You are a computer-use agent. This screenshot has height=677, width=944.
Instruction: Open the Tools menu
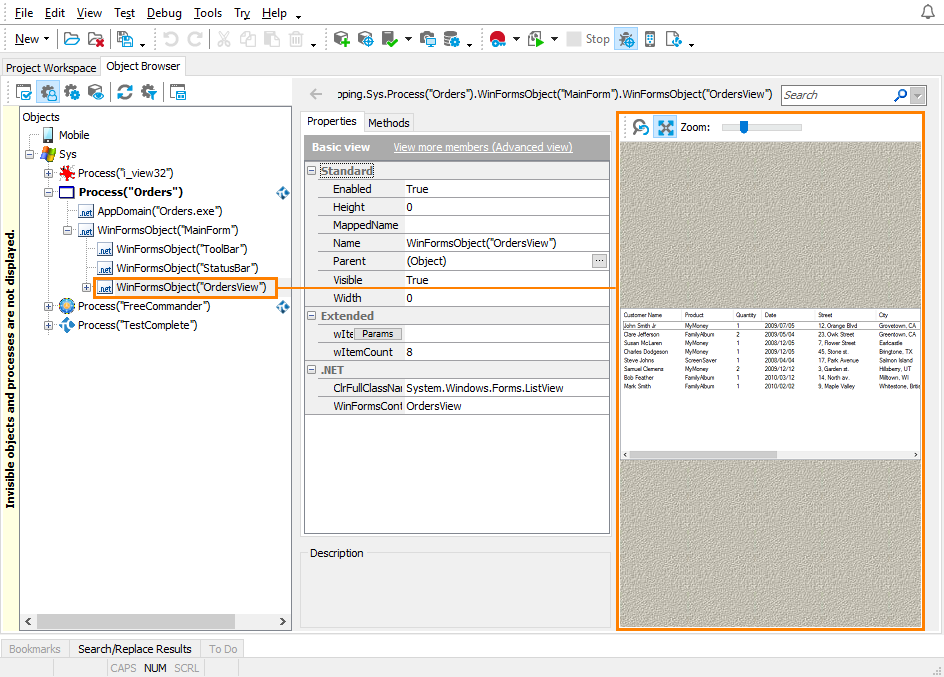point(208,13)
